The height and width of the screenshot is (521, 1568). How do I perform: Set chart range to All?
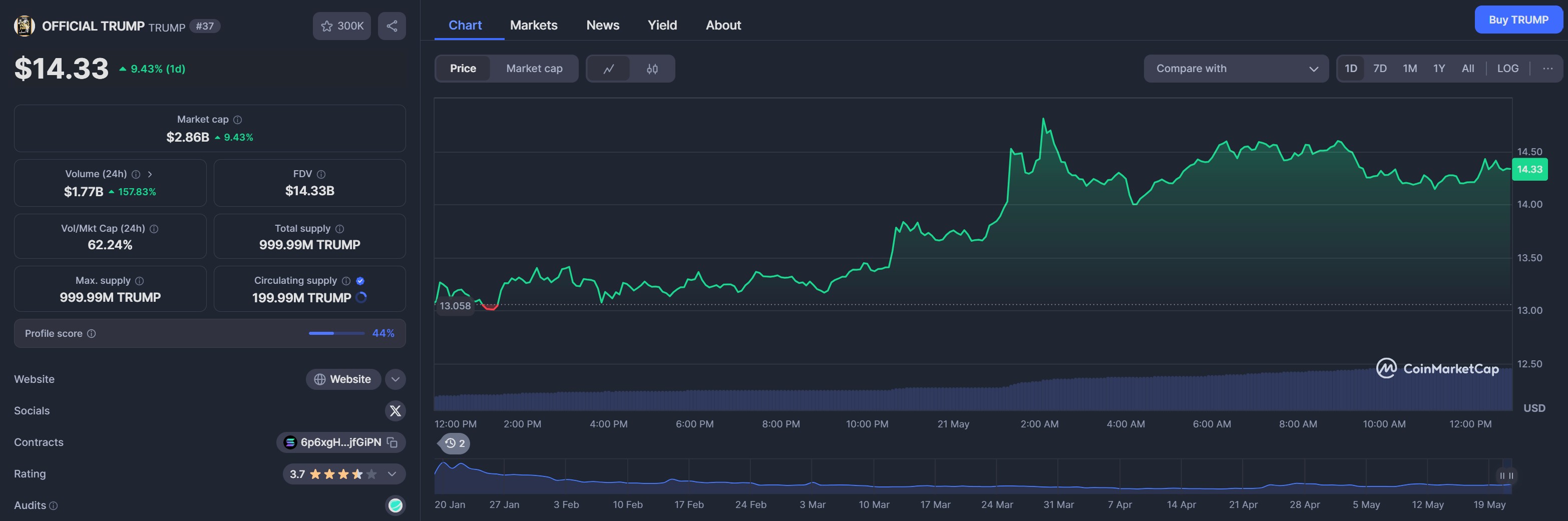[1468, 69]
